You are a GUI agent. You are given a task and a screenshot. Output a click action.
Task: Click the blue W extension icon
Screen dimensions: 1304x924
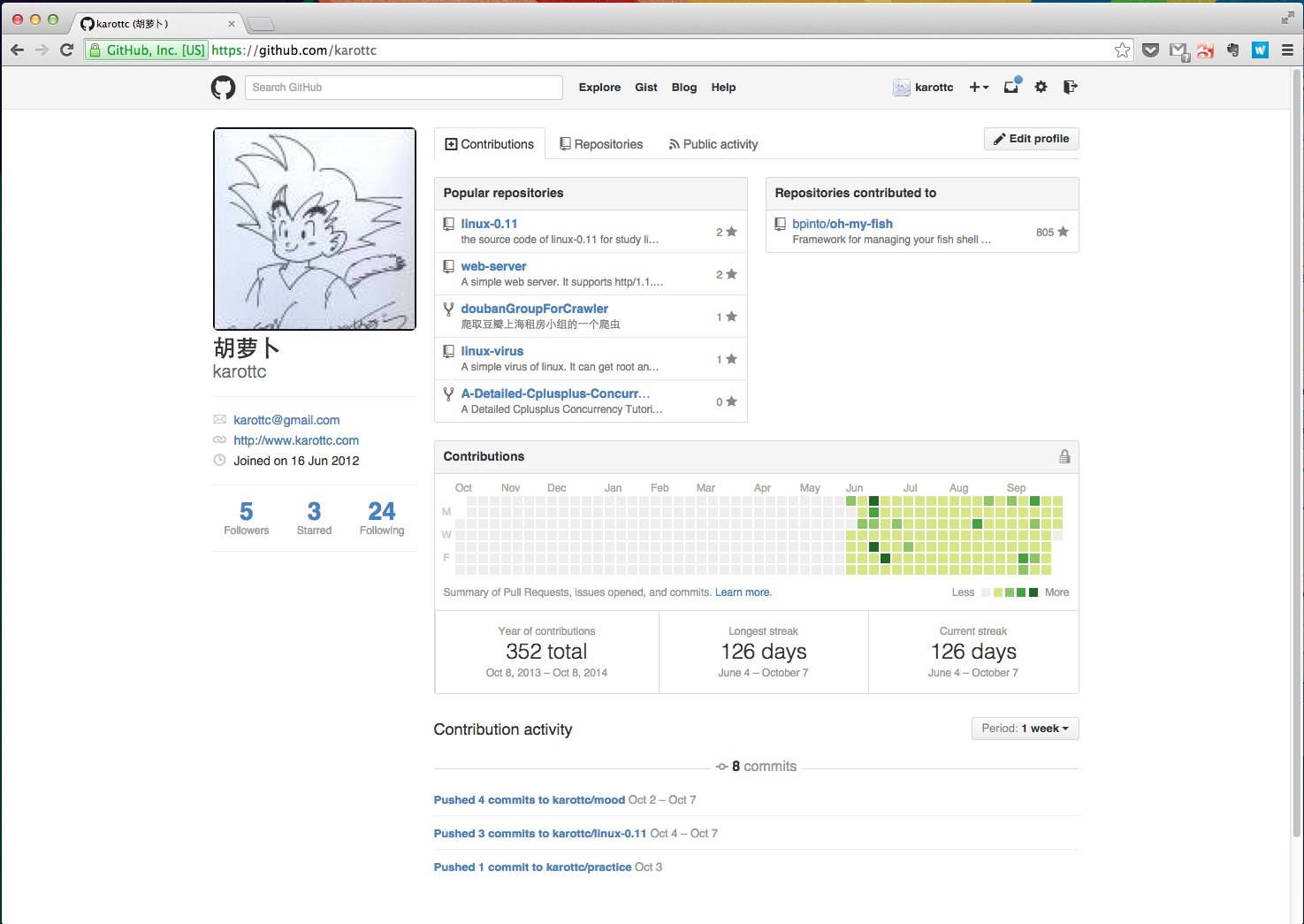[x=1260, y=50]
